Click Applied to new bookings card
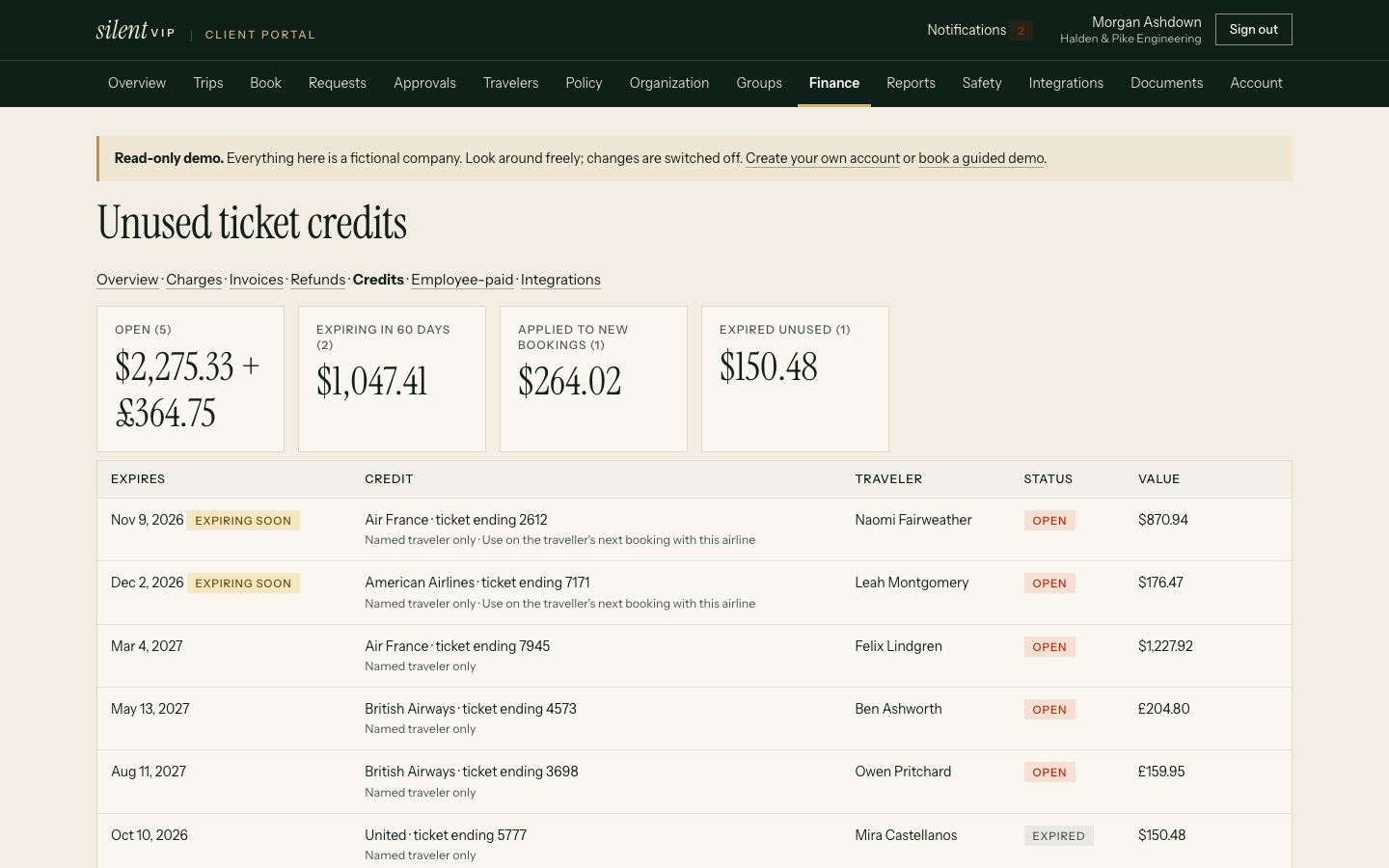Image resolution: width=1389 pixels, height=868 pixels. pos(593,379)
